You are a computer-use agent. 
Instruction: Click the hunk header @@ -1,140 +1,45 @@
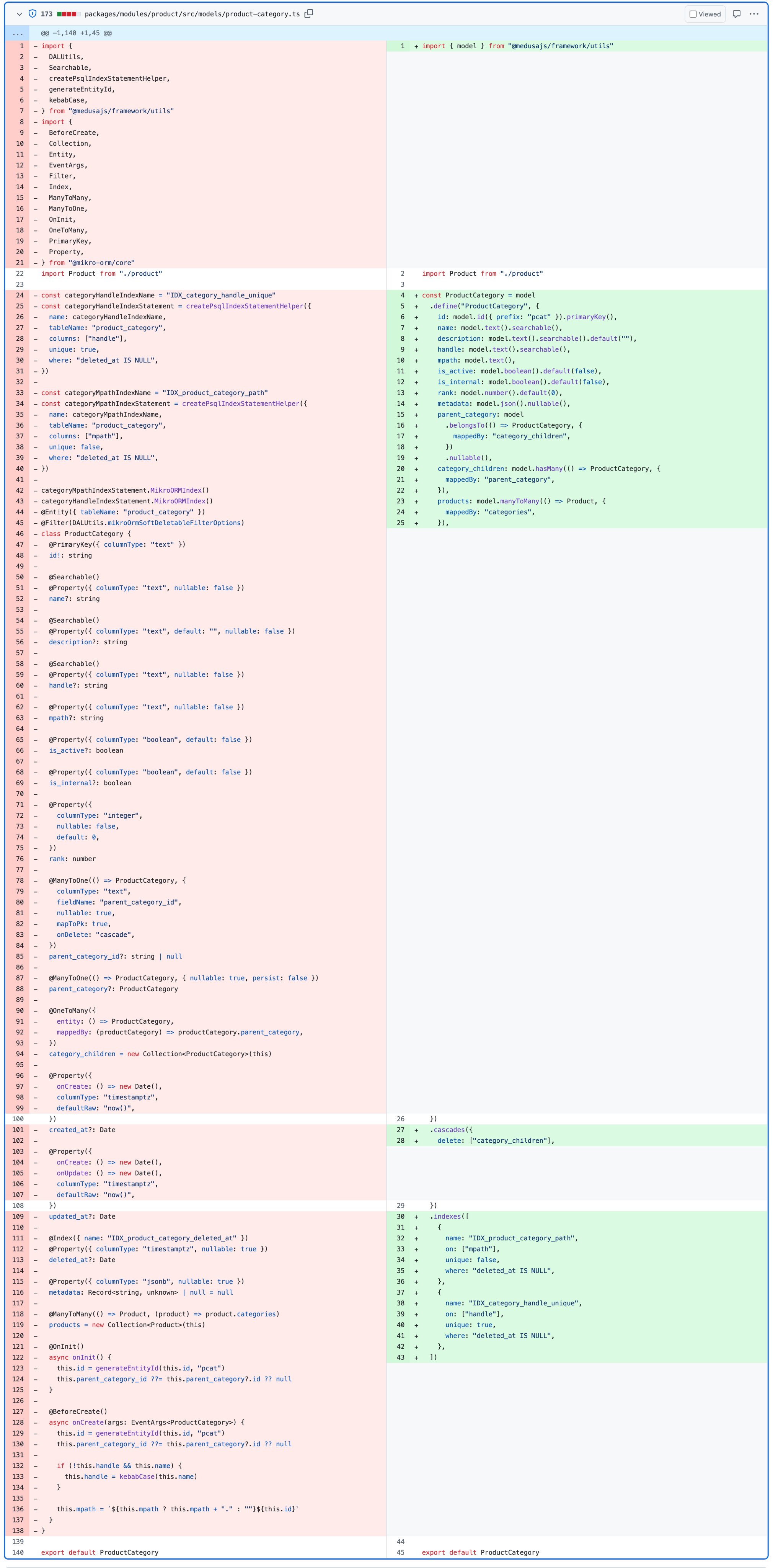pyautogui.click(x=76, y=33)
